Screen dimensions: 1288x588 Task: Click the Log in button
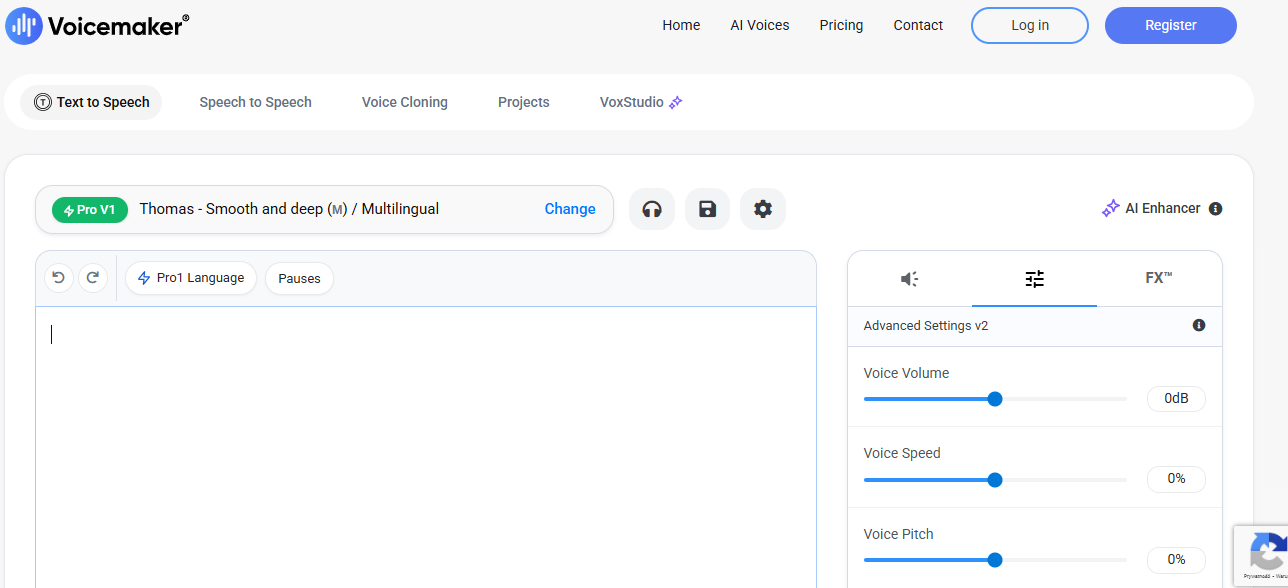(1029, 26)
